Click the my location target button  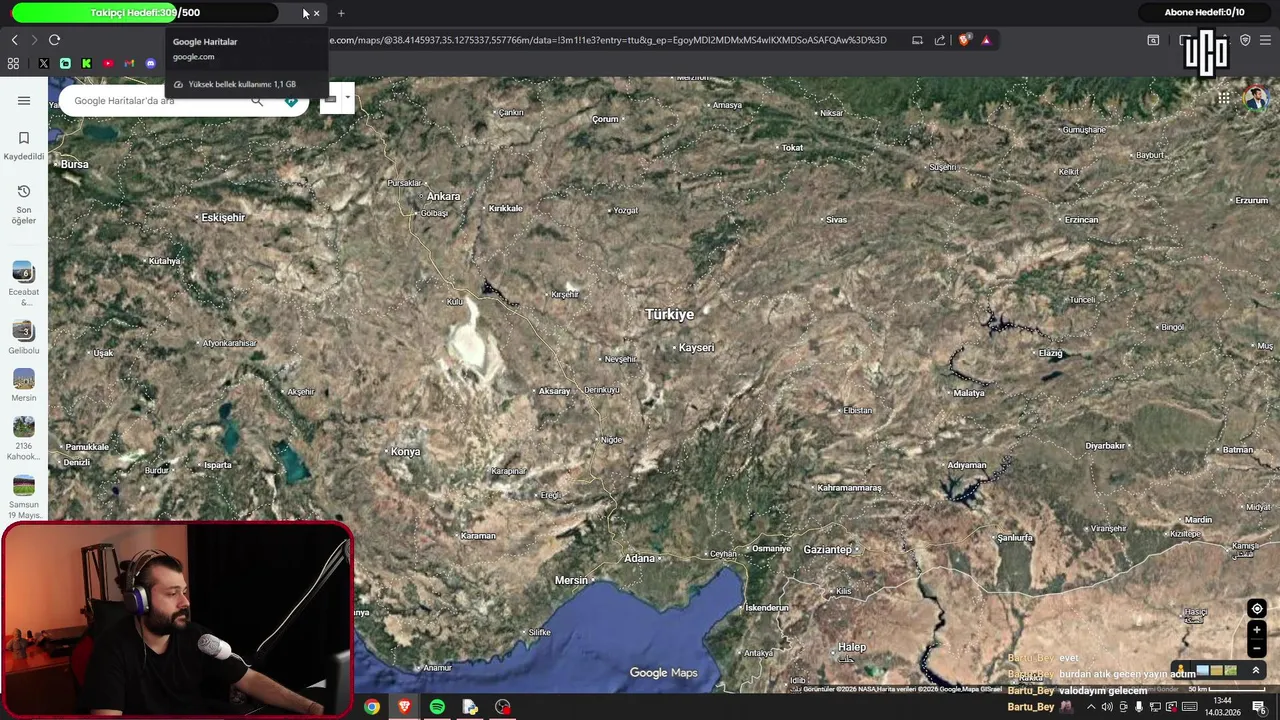tap(1257, 609)
